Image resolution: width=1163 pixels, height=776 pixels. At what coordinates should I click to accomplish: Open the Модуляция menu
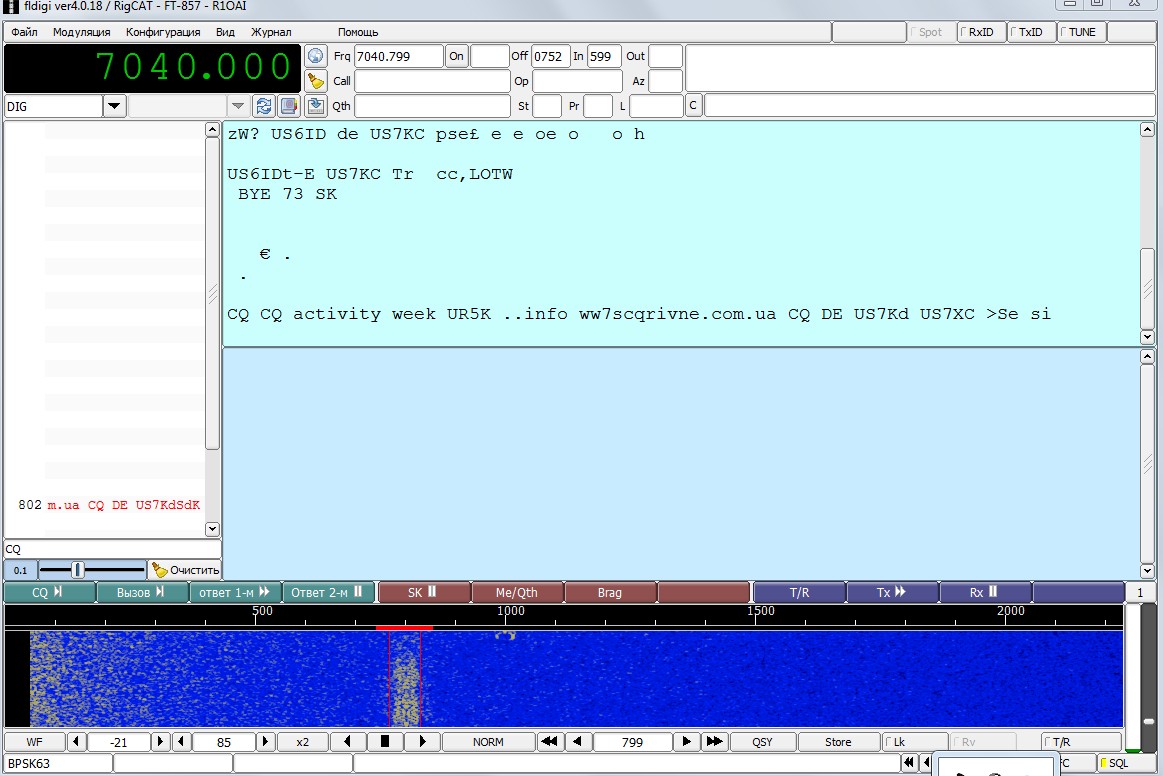tap(81, 32)
